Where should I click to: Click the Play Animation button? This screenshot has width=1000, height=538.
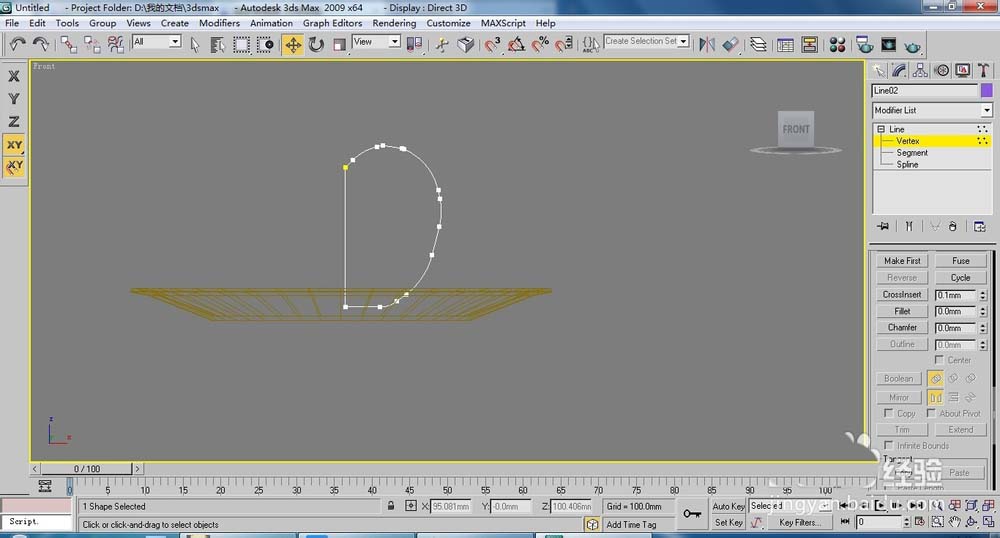tap(881, 505)
